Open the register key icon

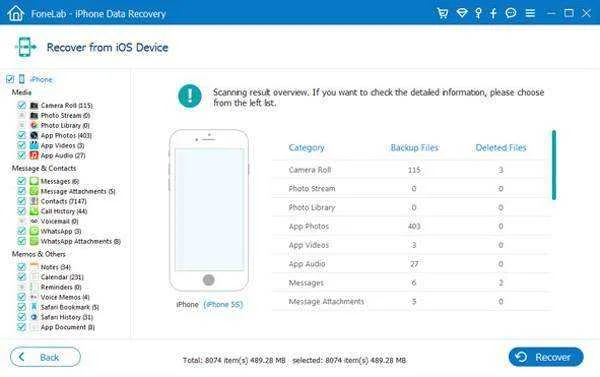(478, 13)
